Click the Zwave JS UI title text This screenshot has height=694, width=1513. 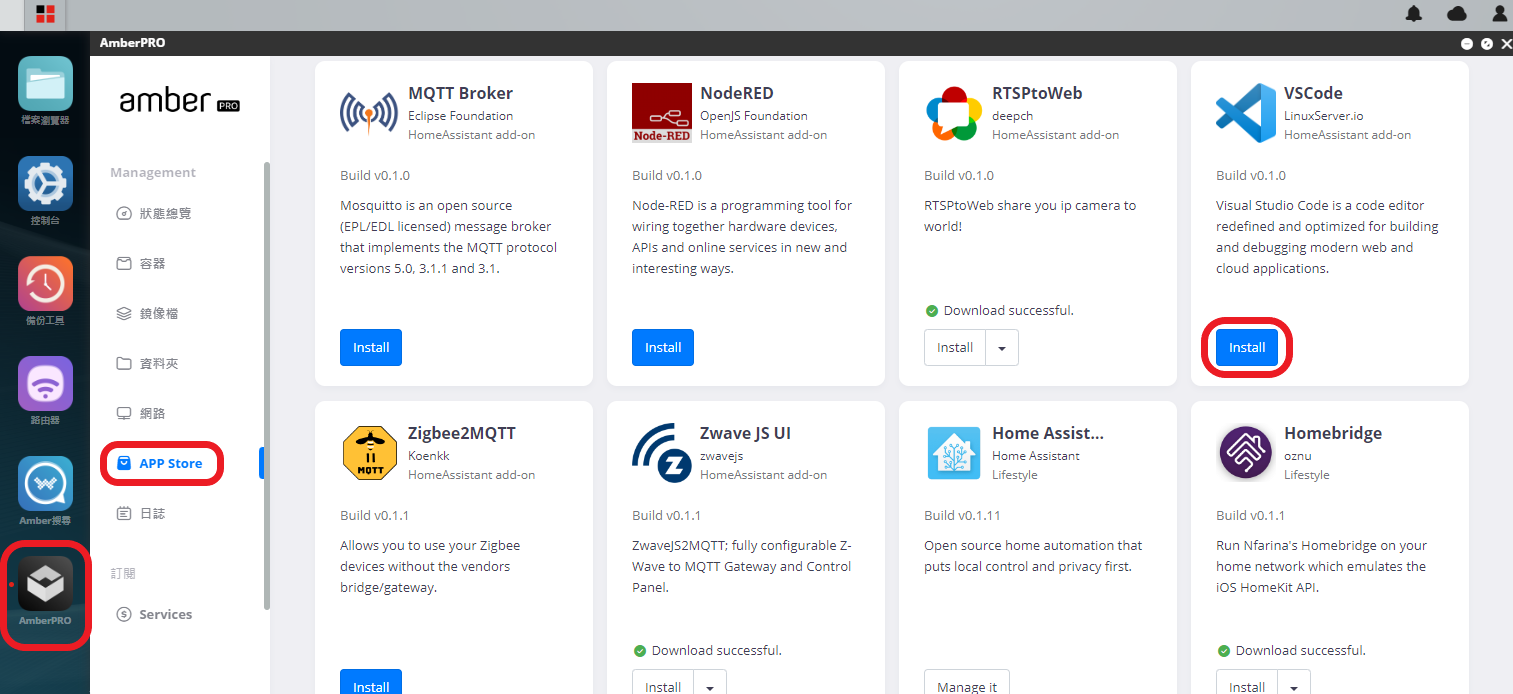pyautogui.click(x=745, y=433)
